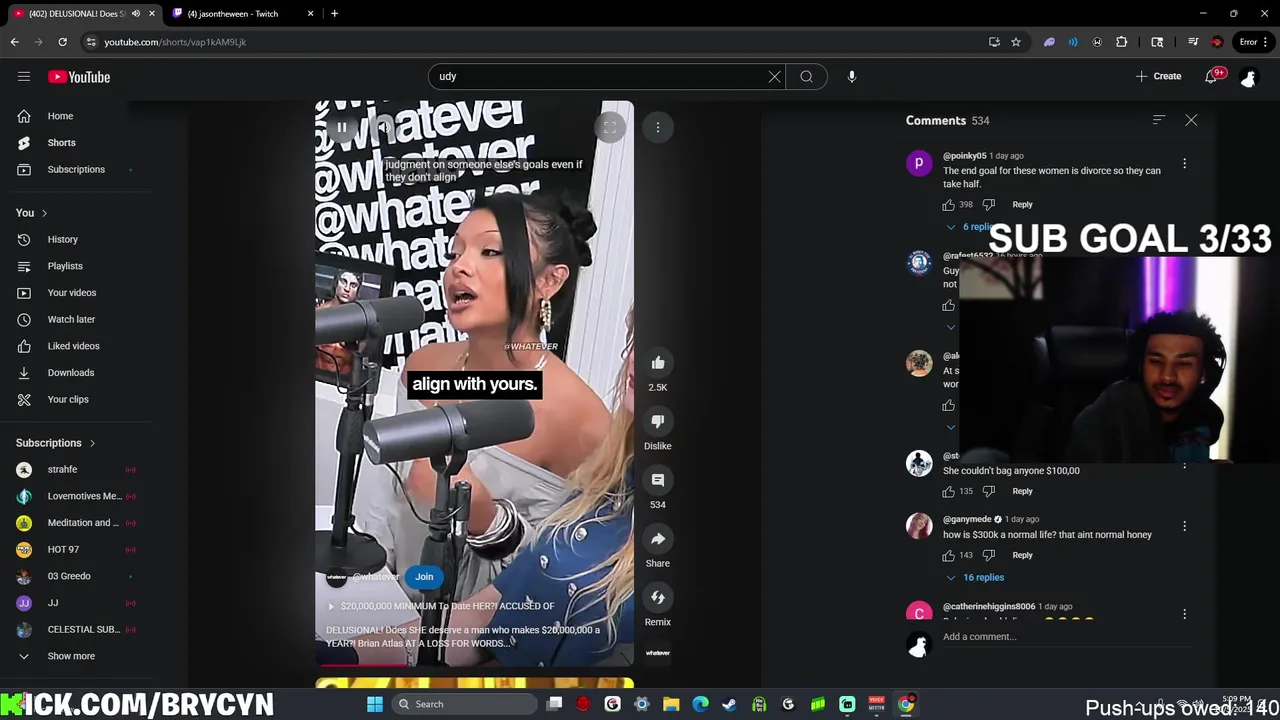1280x720 pixels.
Task: Like @ganymede's comment
Action: pos(948,555)
